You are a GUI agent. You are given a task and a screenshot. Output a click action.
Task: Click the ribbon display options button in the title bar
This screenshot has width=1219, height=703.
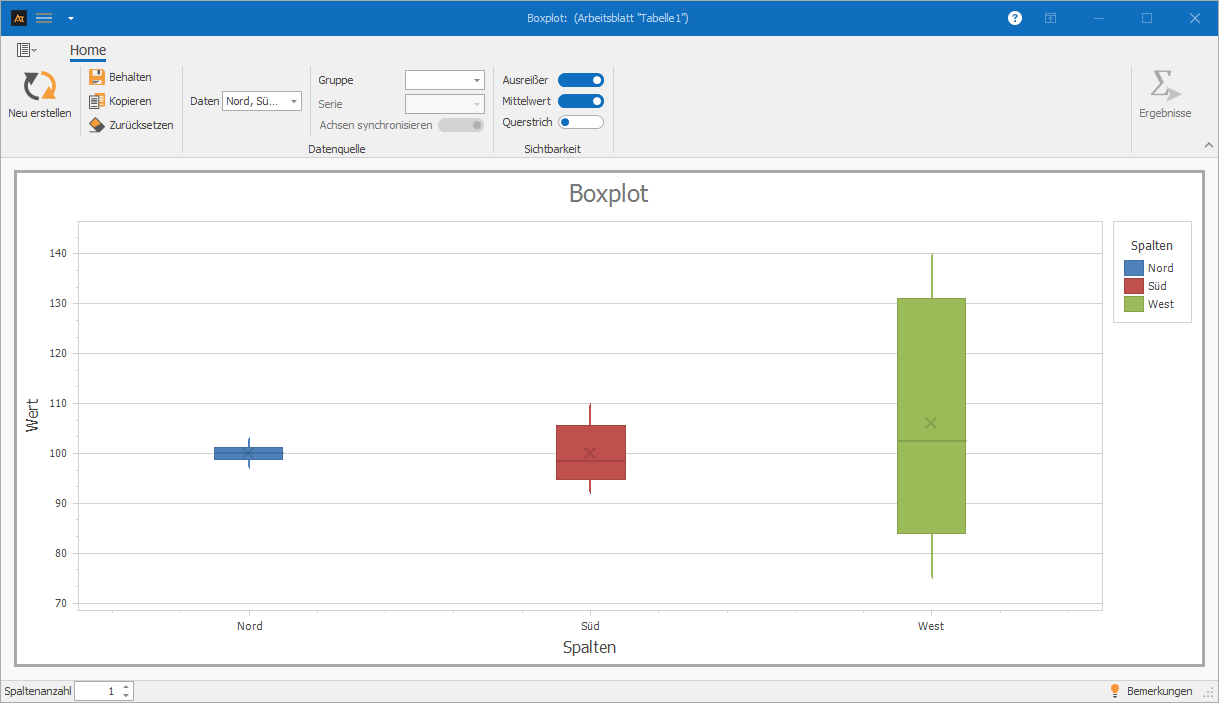pos(1051,18)
